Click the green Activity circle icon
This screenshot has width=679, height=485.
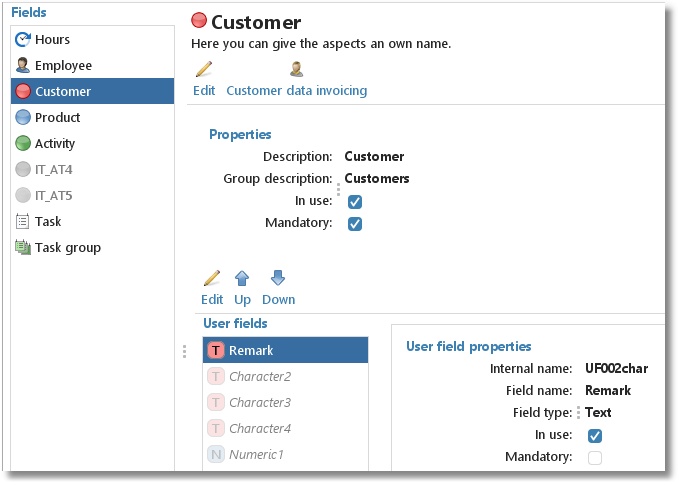(23, 143)
